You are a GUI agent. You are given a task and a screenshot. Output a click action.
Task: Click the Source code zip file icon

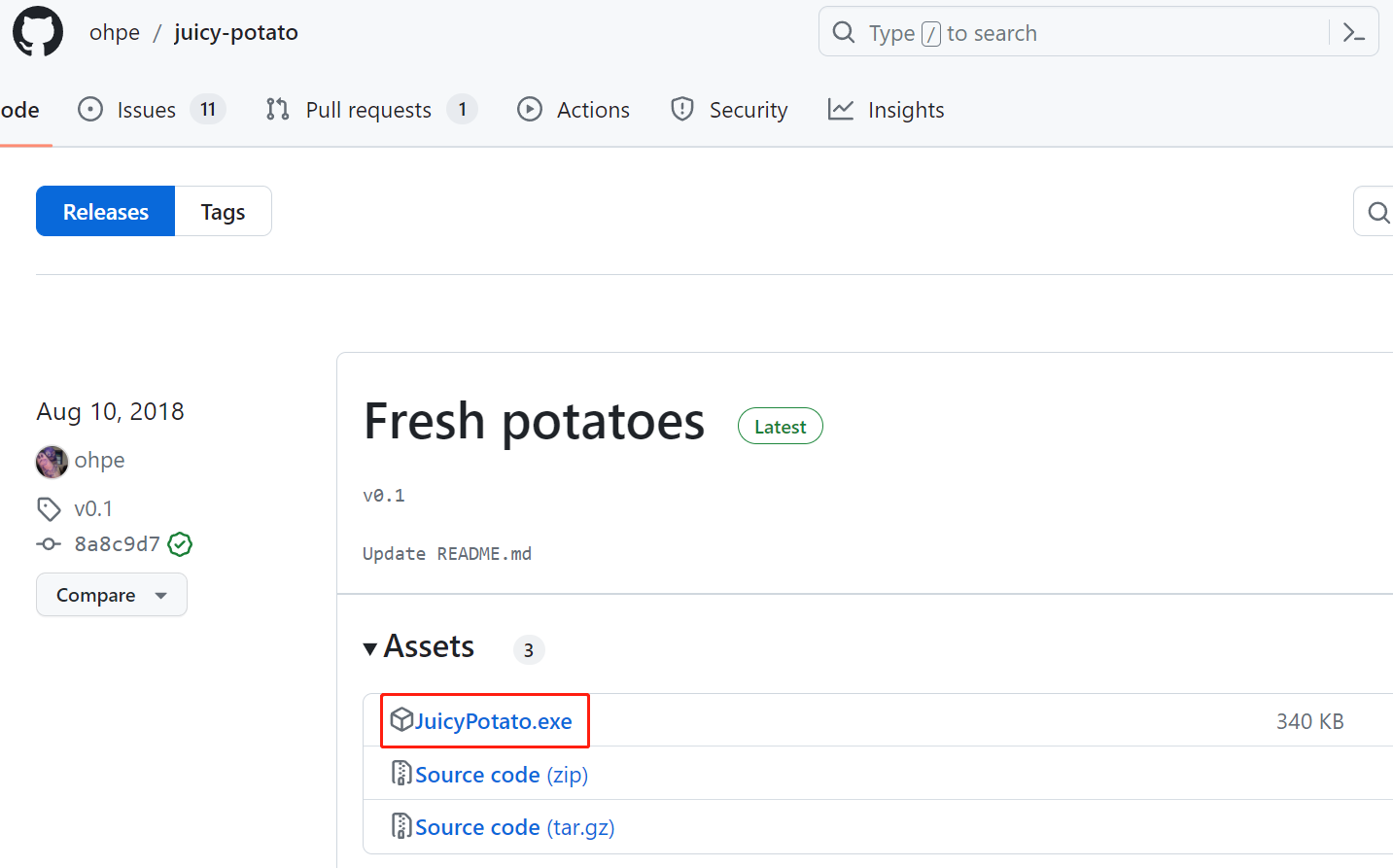tap(401, 774)
